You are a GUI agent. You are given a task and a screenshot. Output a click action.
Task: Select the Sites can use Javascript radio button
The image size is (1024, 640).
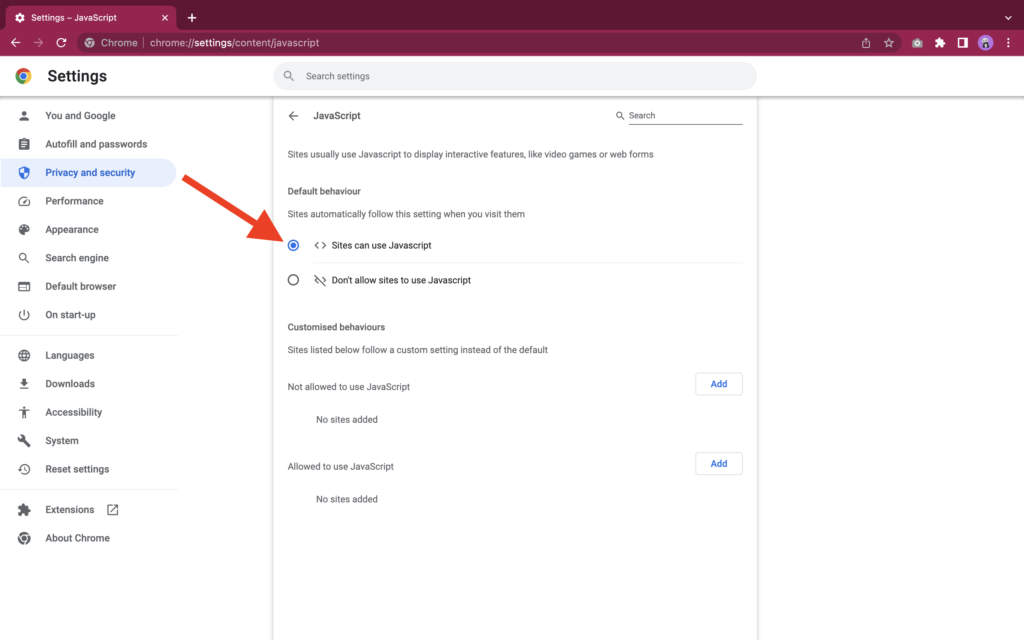(293, 244)
